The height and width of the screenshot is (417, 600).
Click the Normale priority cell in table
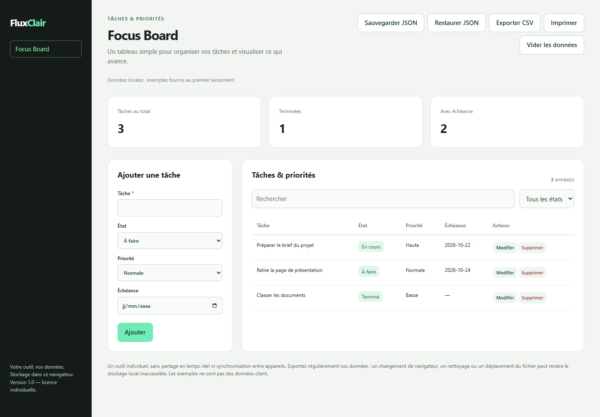[415, 270]
